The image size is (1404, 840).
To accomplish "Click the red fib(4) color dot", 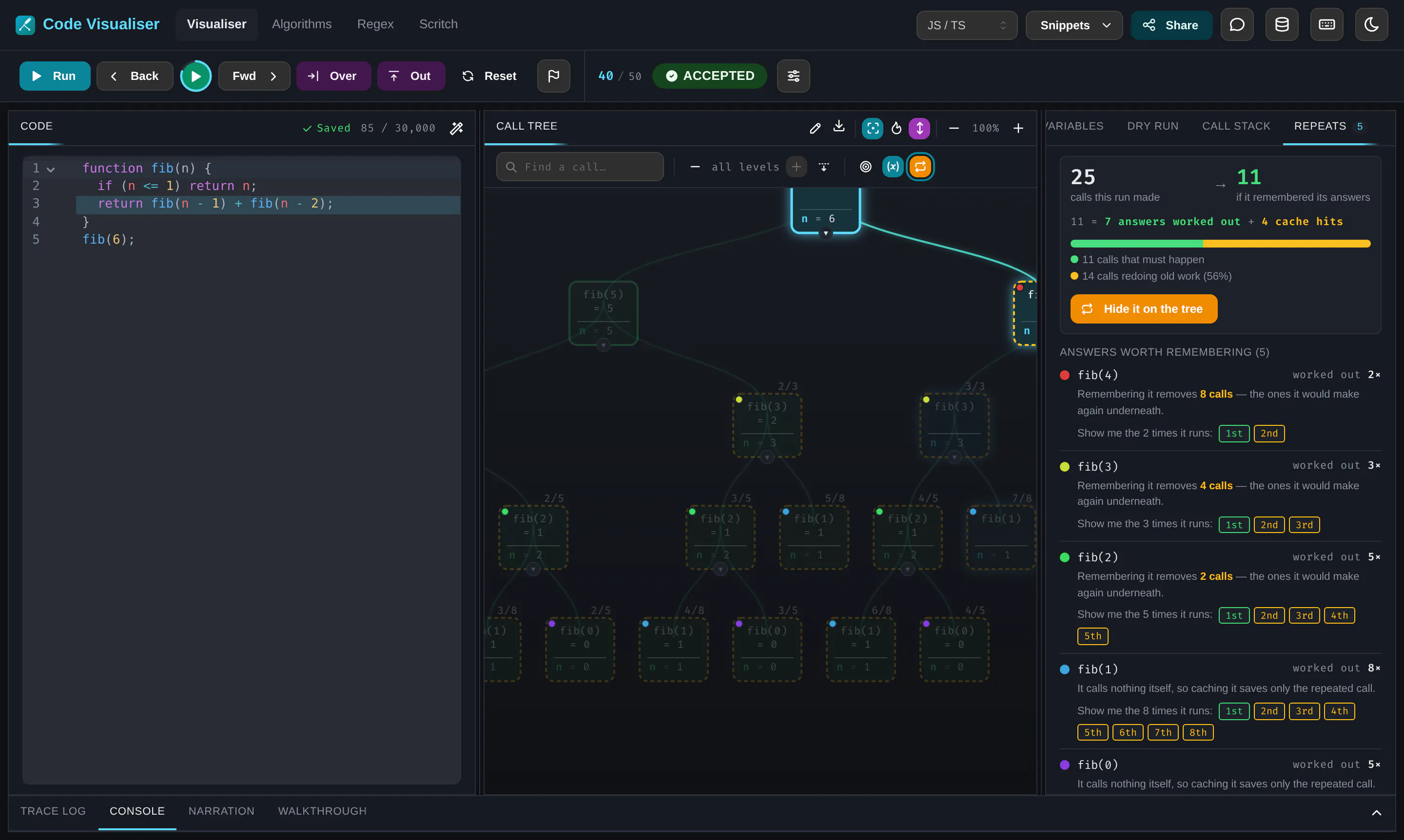I will click(x=1064, y=375).
